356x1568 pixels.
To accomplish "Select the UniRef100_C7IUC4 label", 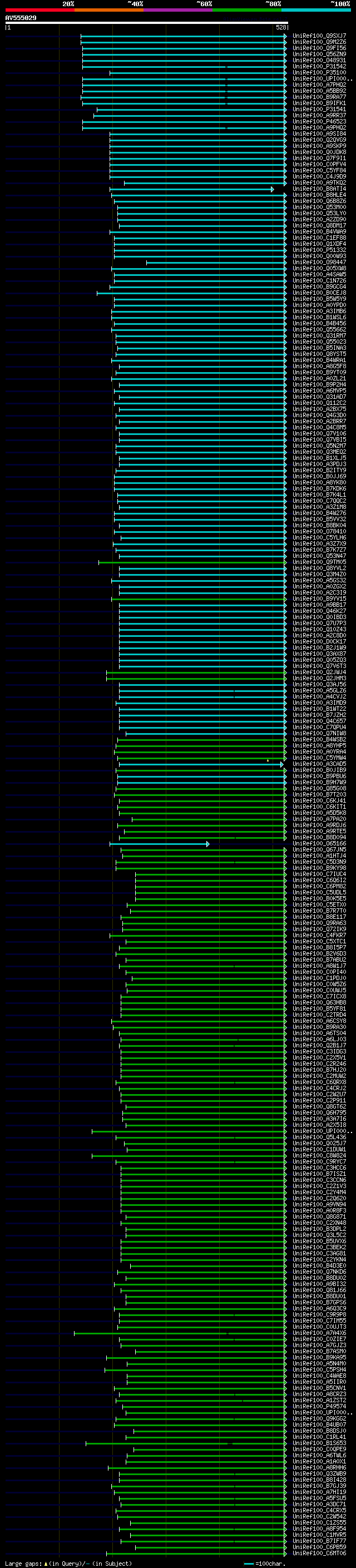I will tap(319, 874).
